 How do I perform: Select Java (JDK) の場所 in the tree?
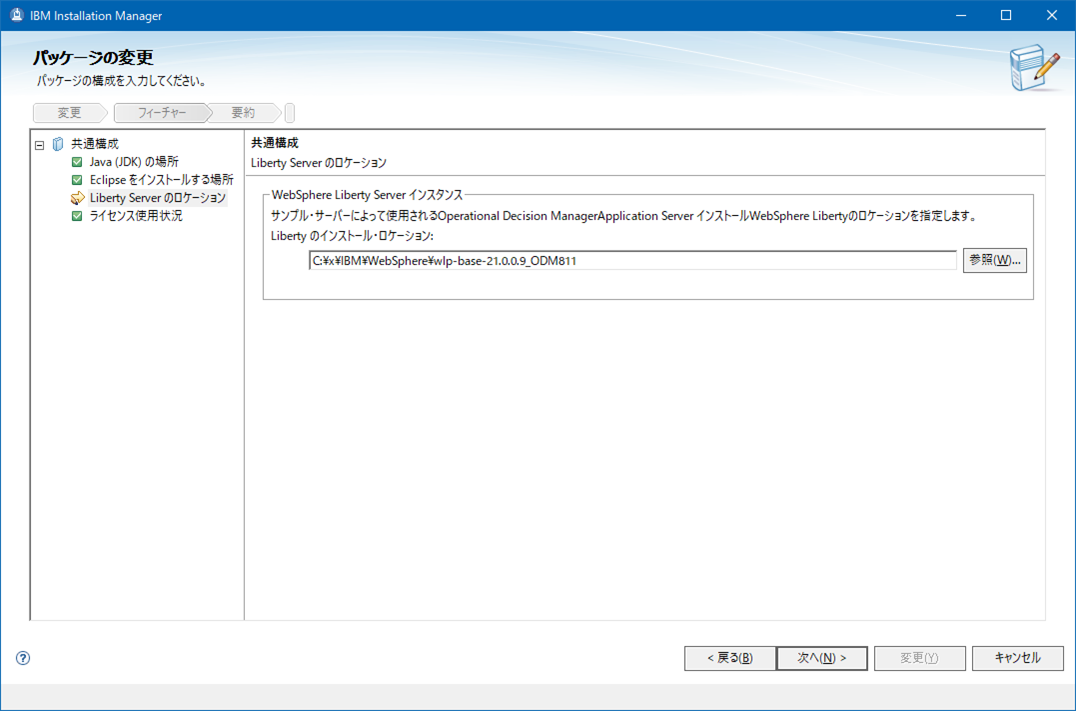(134, 162)
